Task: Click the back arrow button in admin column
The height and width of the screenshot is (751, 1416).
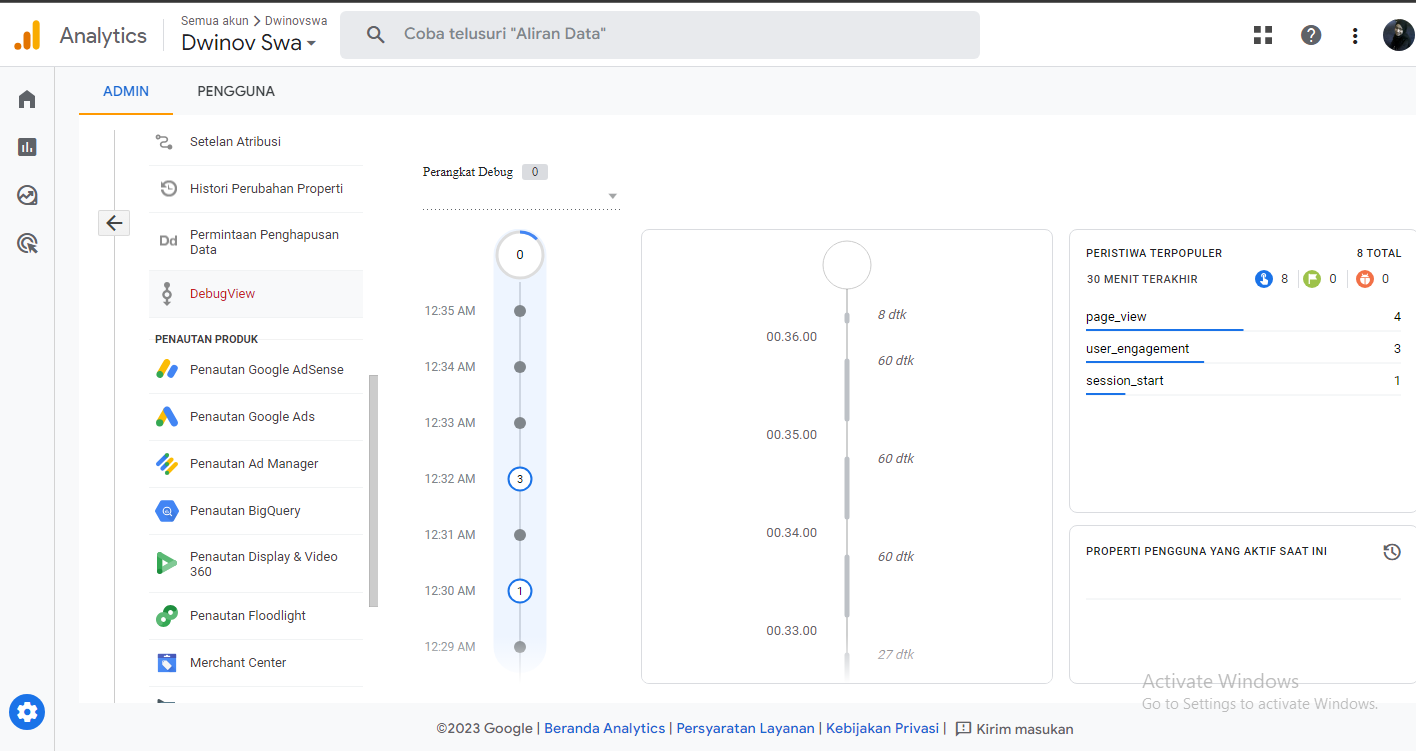Action: pos(114,222)
